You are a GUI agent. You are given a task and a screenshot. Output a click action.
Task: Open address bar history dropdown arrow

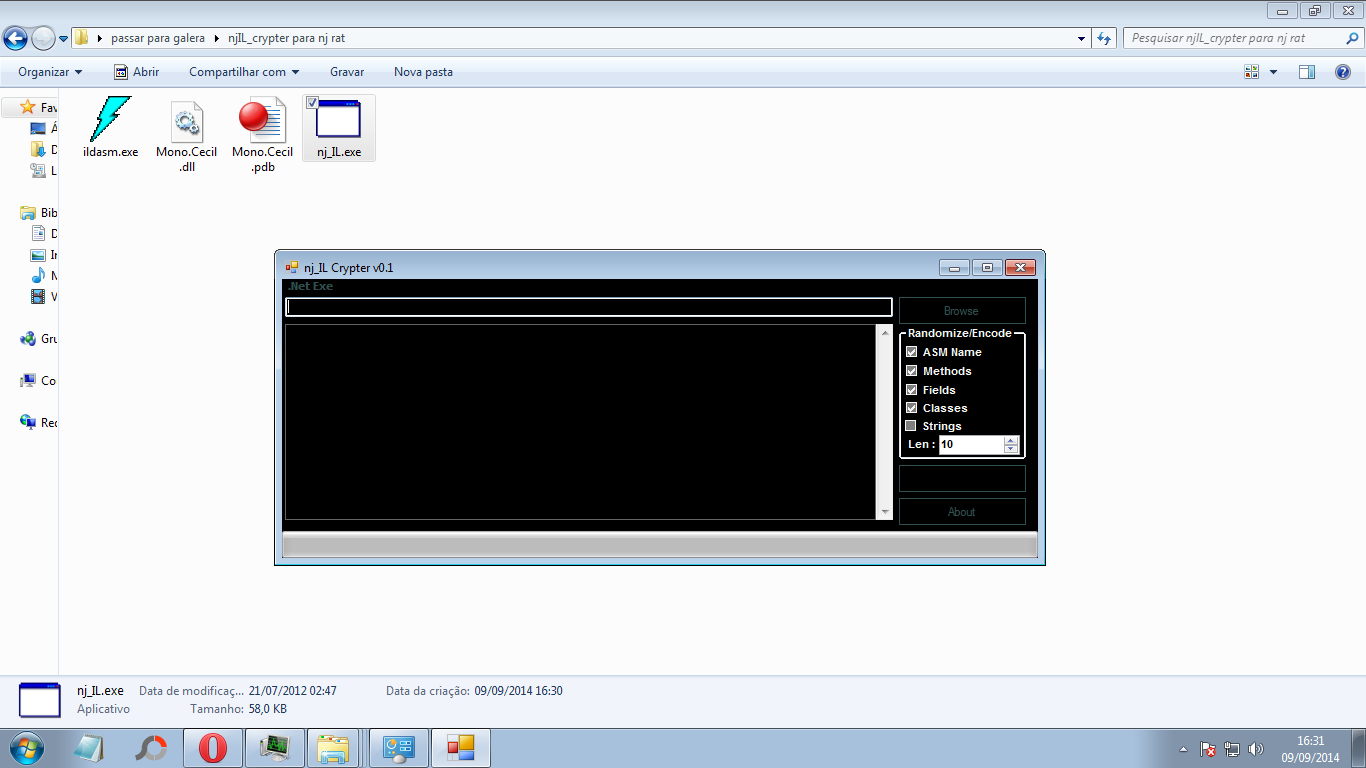click(1082, 39)
